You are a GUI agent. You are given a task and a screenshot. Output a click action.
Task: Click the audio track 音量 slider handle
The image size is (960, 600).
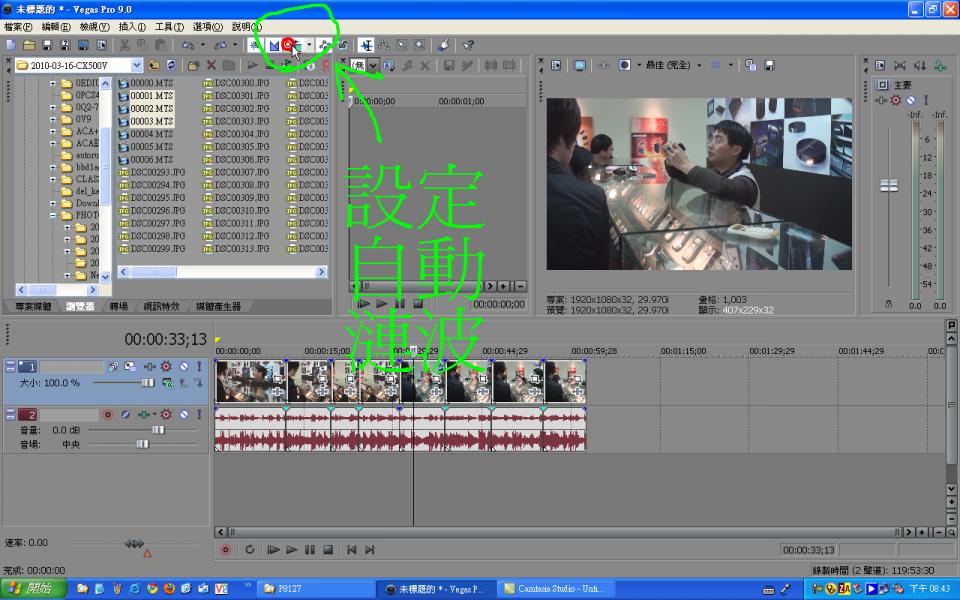[x=157, y=429]
